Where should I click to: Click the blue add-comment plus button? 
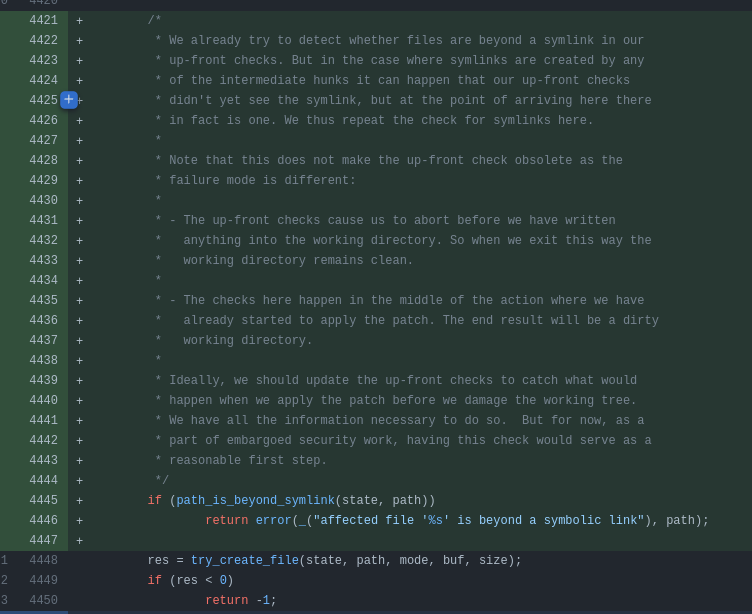point(68,100)
